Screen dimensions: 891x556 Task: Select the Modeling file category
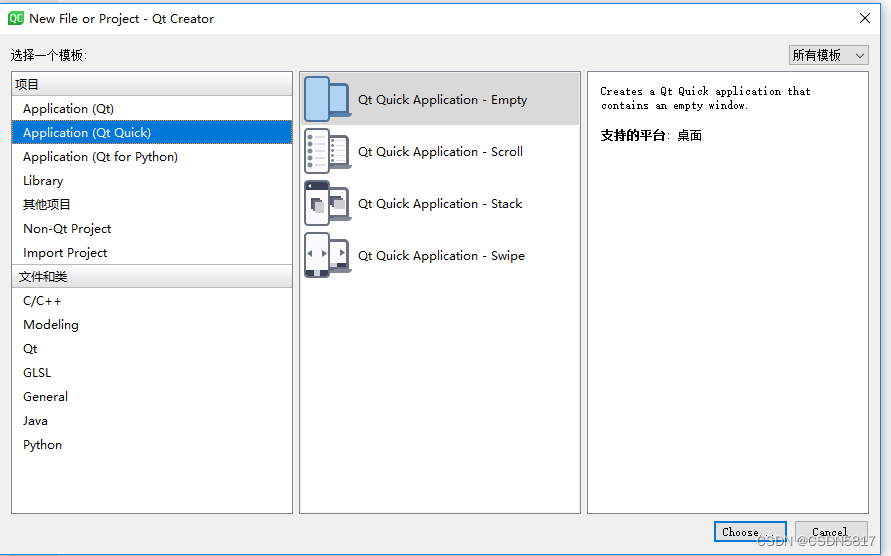pos(152,325)
